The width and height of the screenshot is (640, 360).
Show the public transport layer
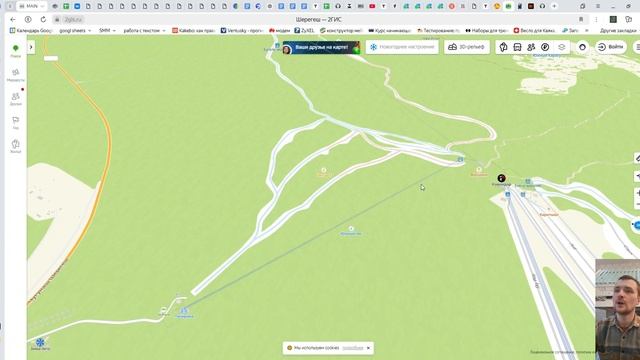517,47
